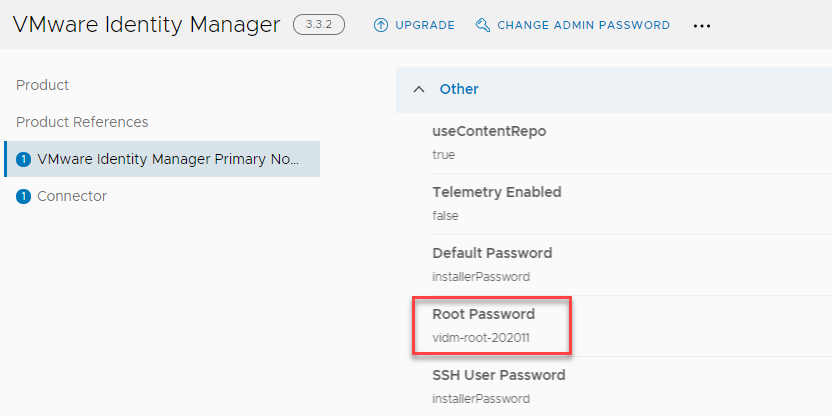This screenshot has height=416, width=832.
Task: Click the vidm-root-202011 password value
Action: click(x=481, y=337)
